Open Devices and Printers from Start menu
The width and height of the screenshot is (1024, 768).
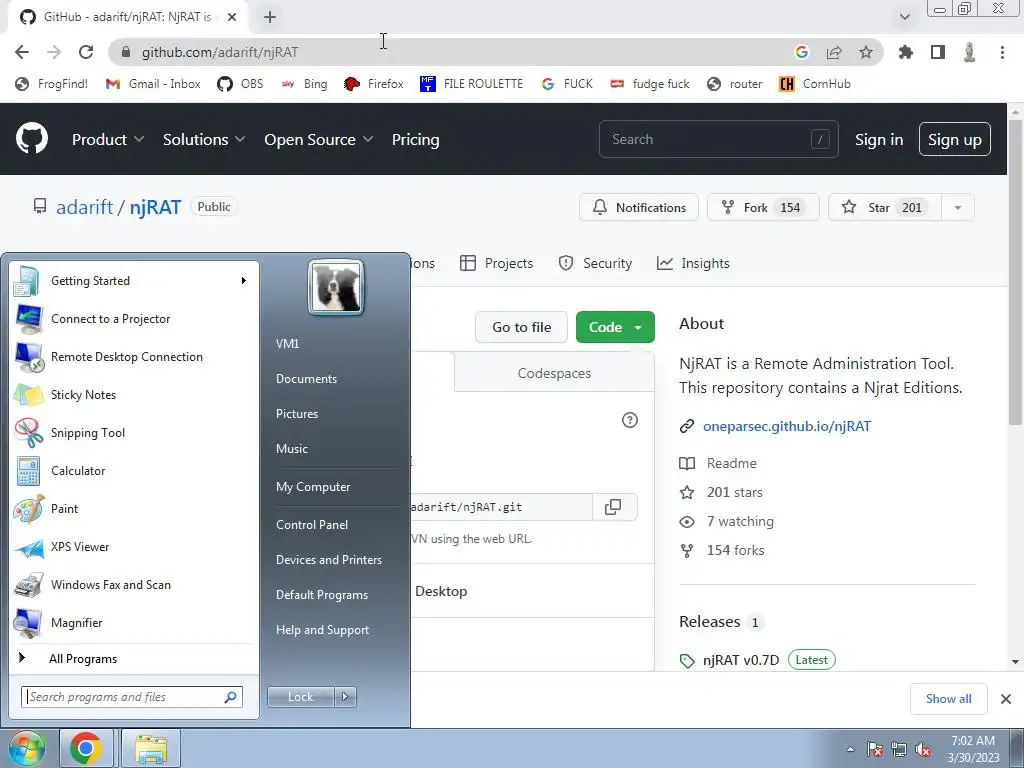pyautogui.click(x=328, y=560)
